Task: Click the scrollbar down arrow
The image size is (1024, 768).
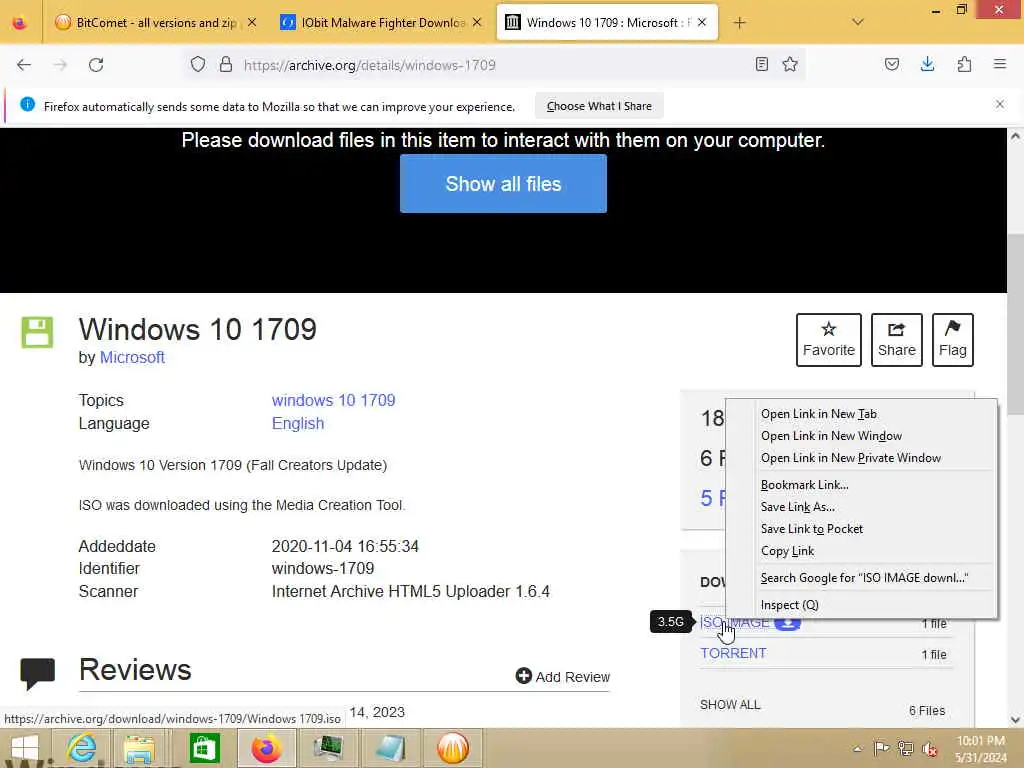Action: pyautogui.click(x=1015, y=720)
